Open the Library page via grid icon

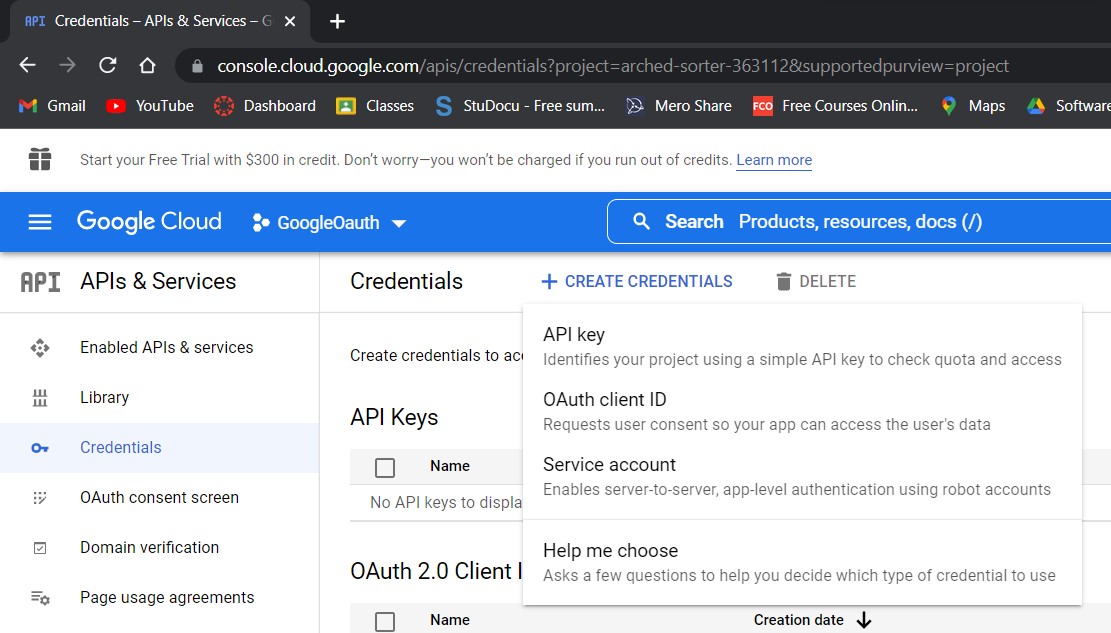click(x=40, y=397)
